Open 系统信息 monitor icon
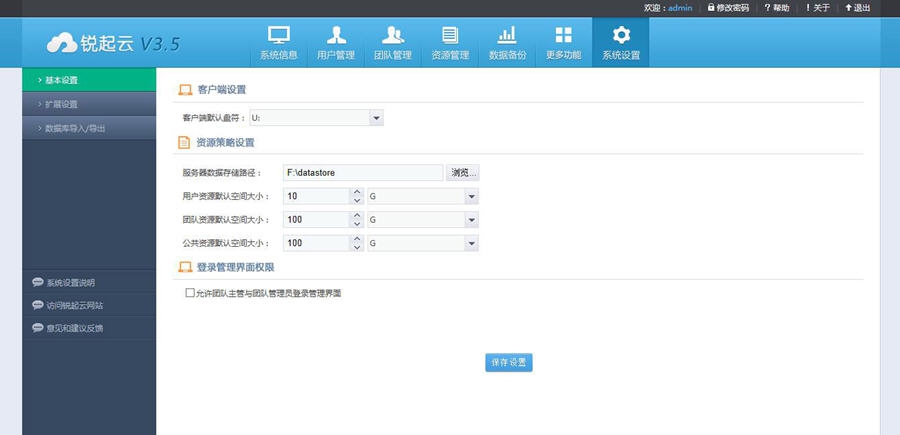This screenshot has width=900, height=435. pyautogui.click(x=278, y=35)
